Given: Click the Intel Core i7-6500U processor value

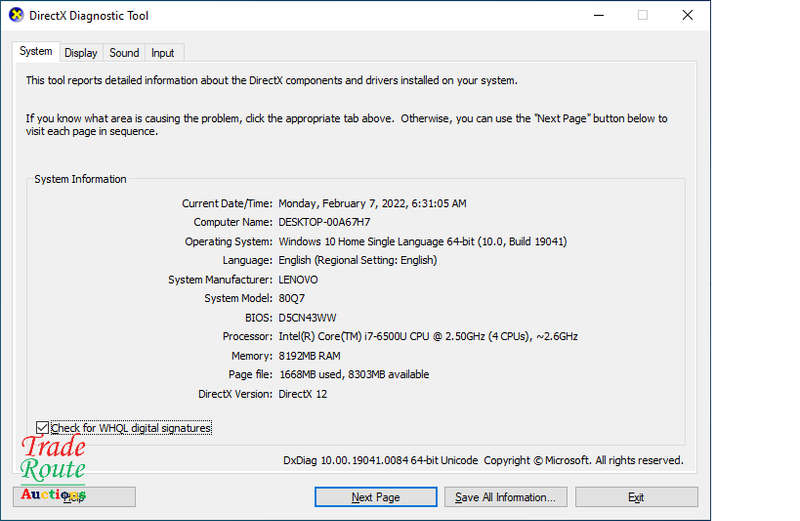Looking at the screenshot, I should pos(428,337).
